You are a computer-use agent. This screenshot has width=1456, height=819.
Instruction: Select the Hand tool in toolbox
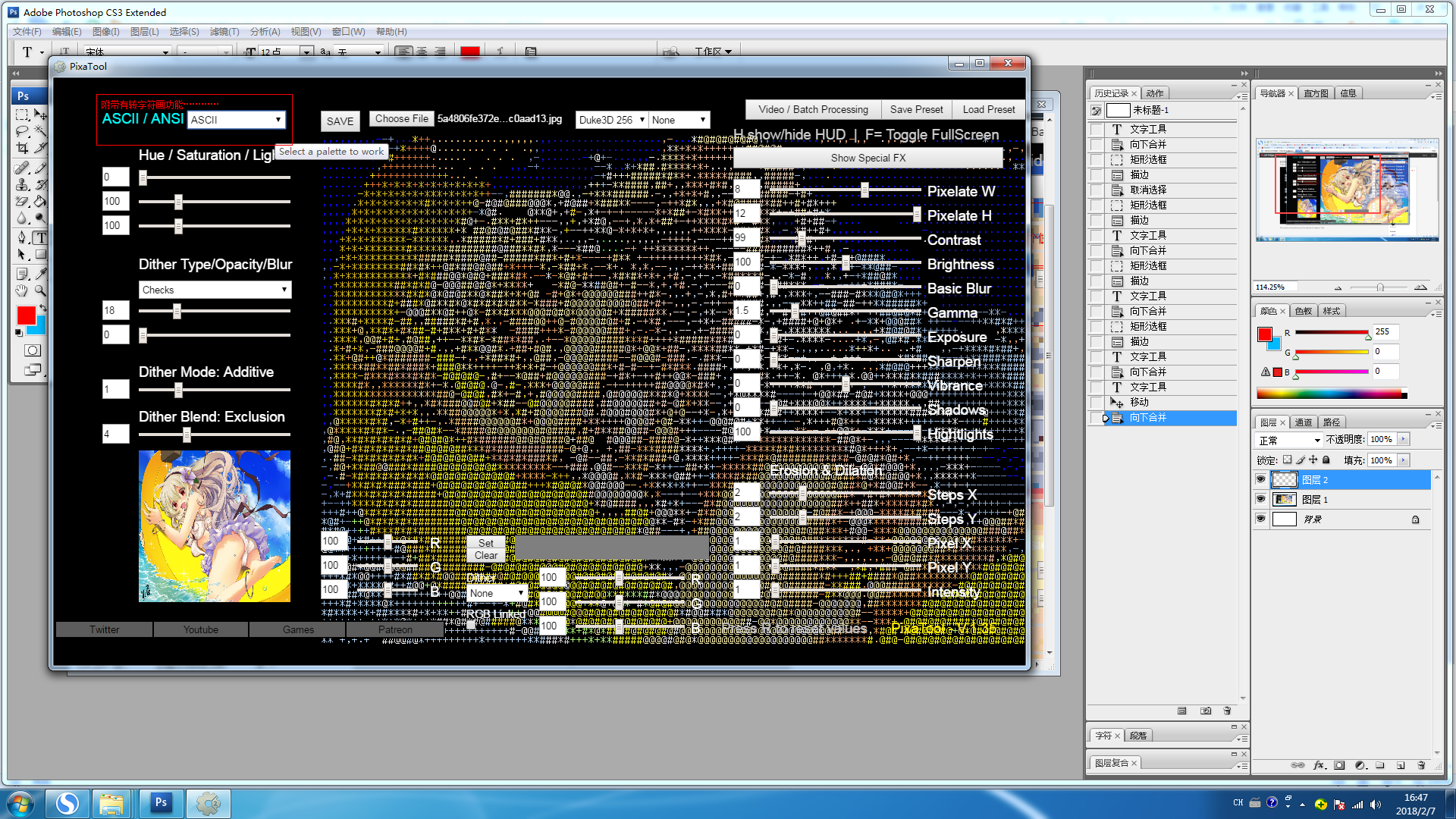22,290
